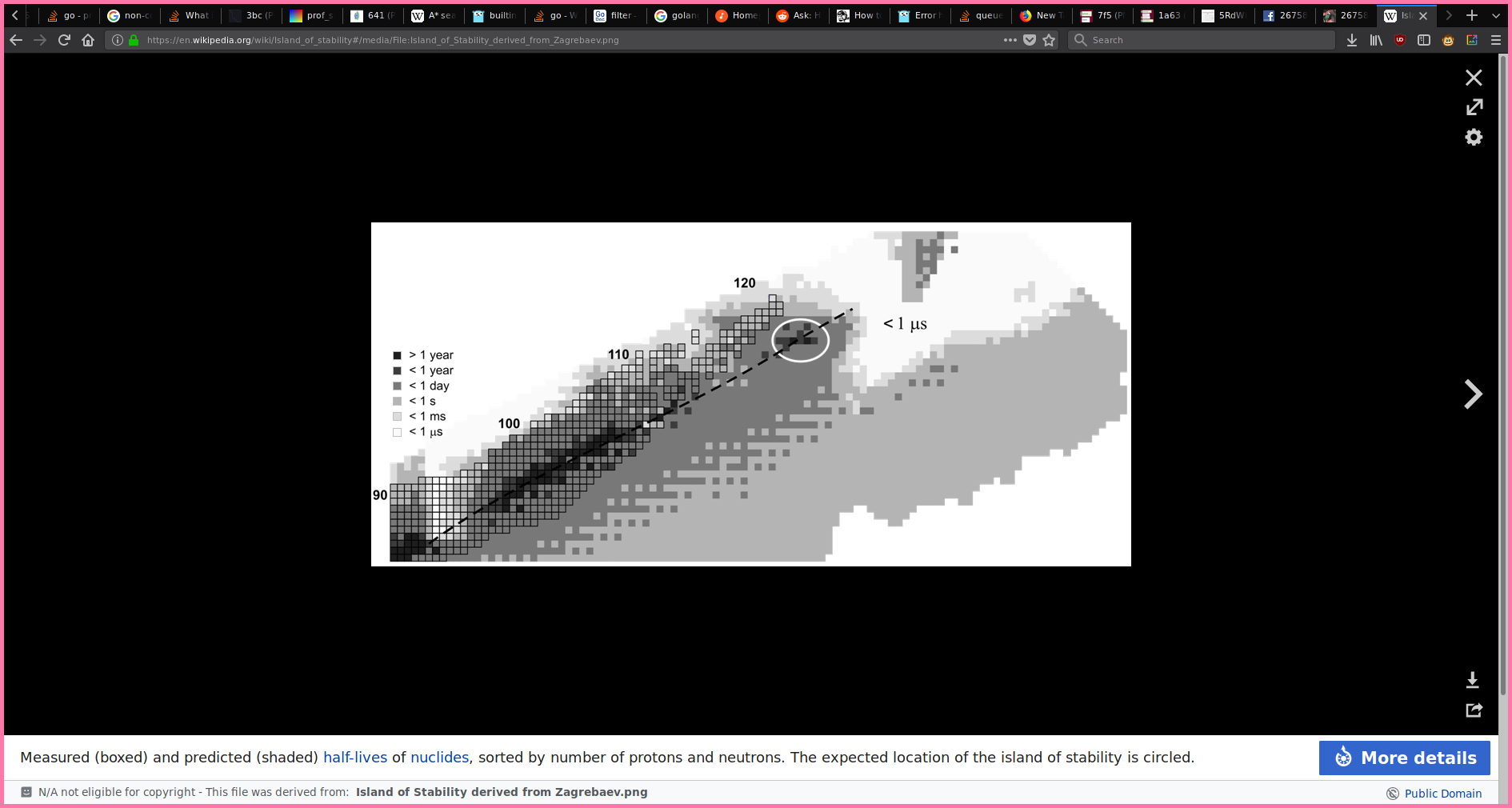Save page to Pocket

(1030, 40)
